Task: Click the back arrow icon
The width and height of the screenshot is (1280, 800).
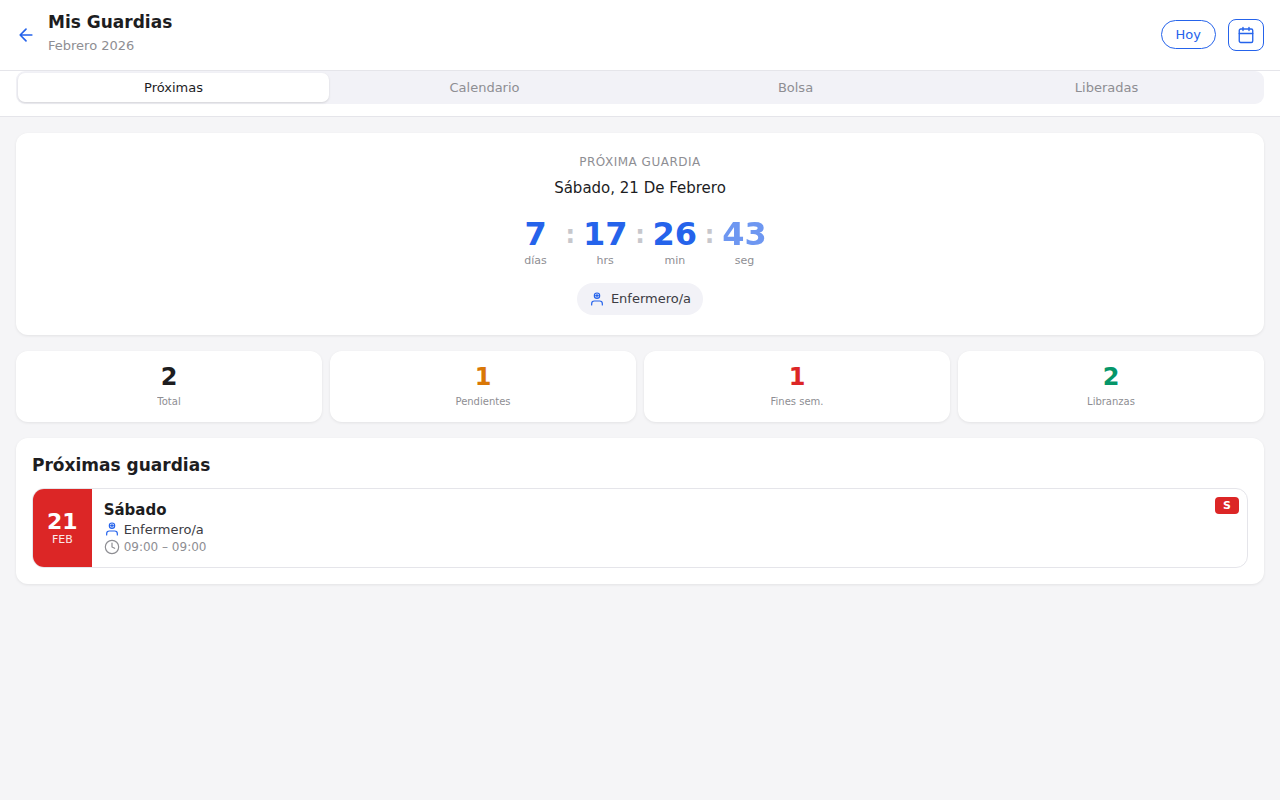Action: pos(26,35)
